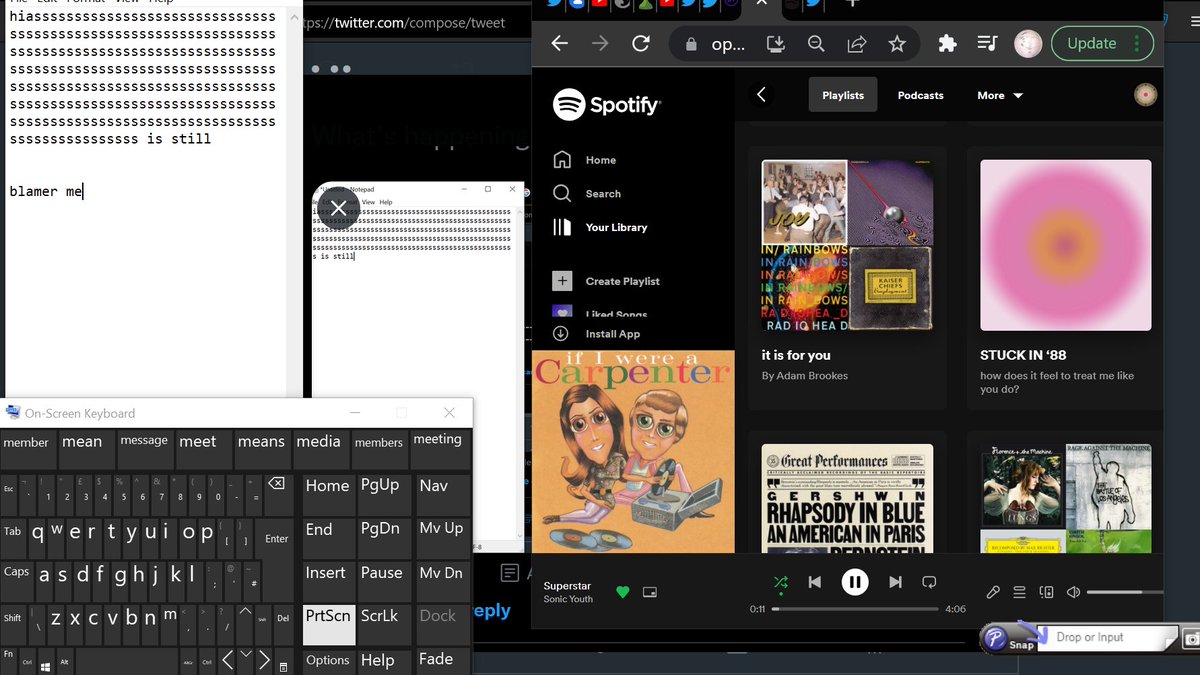Remove Superstar from Liked Songs heart

tap(623, 592)
